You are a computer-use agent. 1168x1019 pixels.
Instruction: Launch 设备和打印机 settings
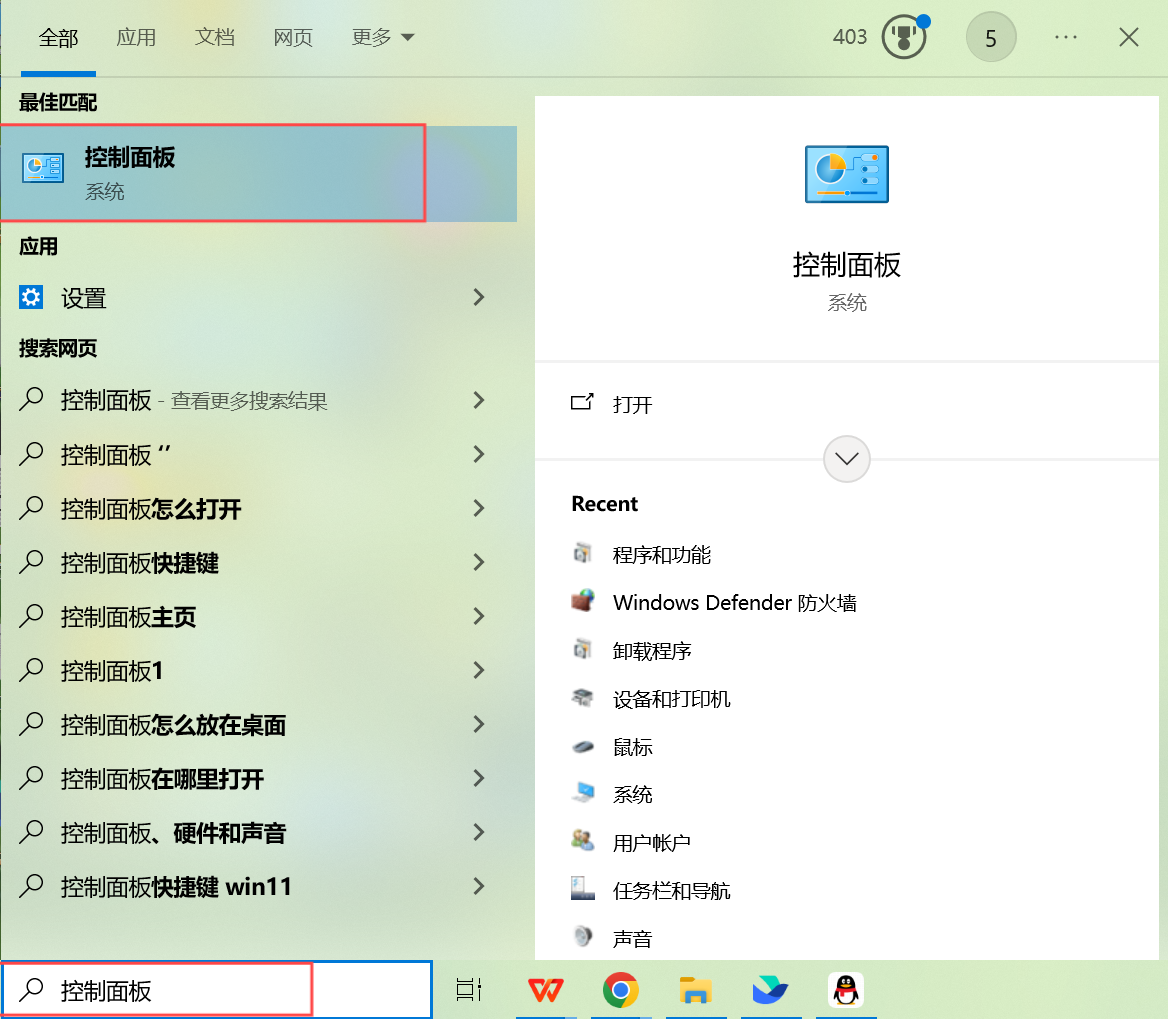click(670, 698)
